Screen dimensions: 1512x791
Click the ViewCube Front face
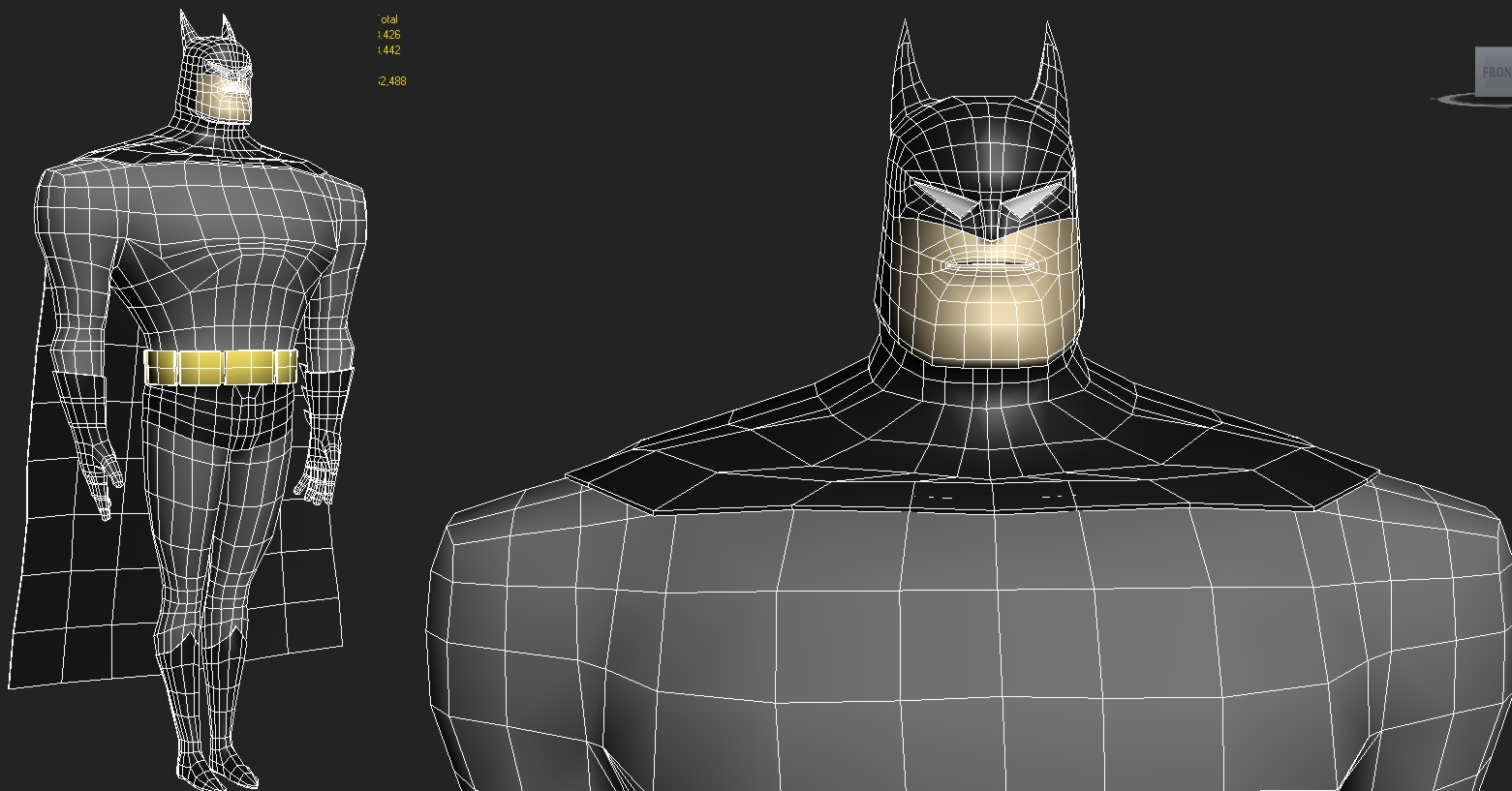click(1494, 72)
